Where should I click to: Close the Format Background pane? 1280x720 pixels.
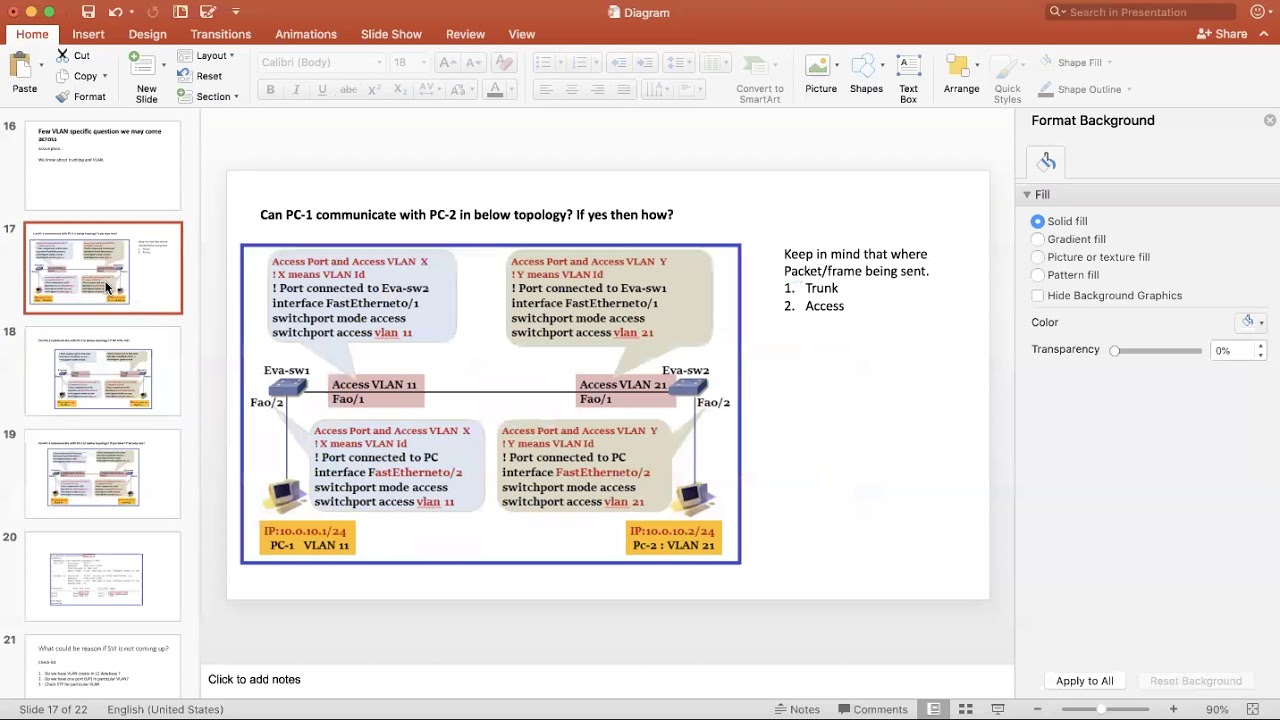tap(1270, 120)
